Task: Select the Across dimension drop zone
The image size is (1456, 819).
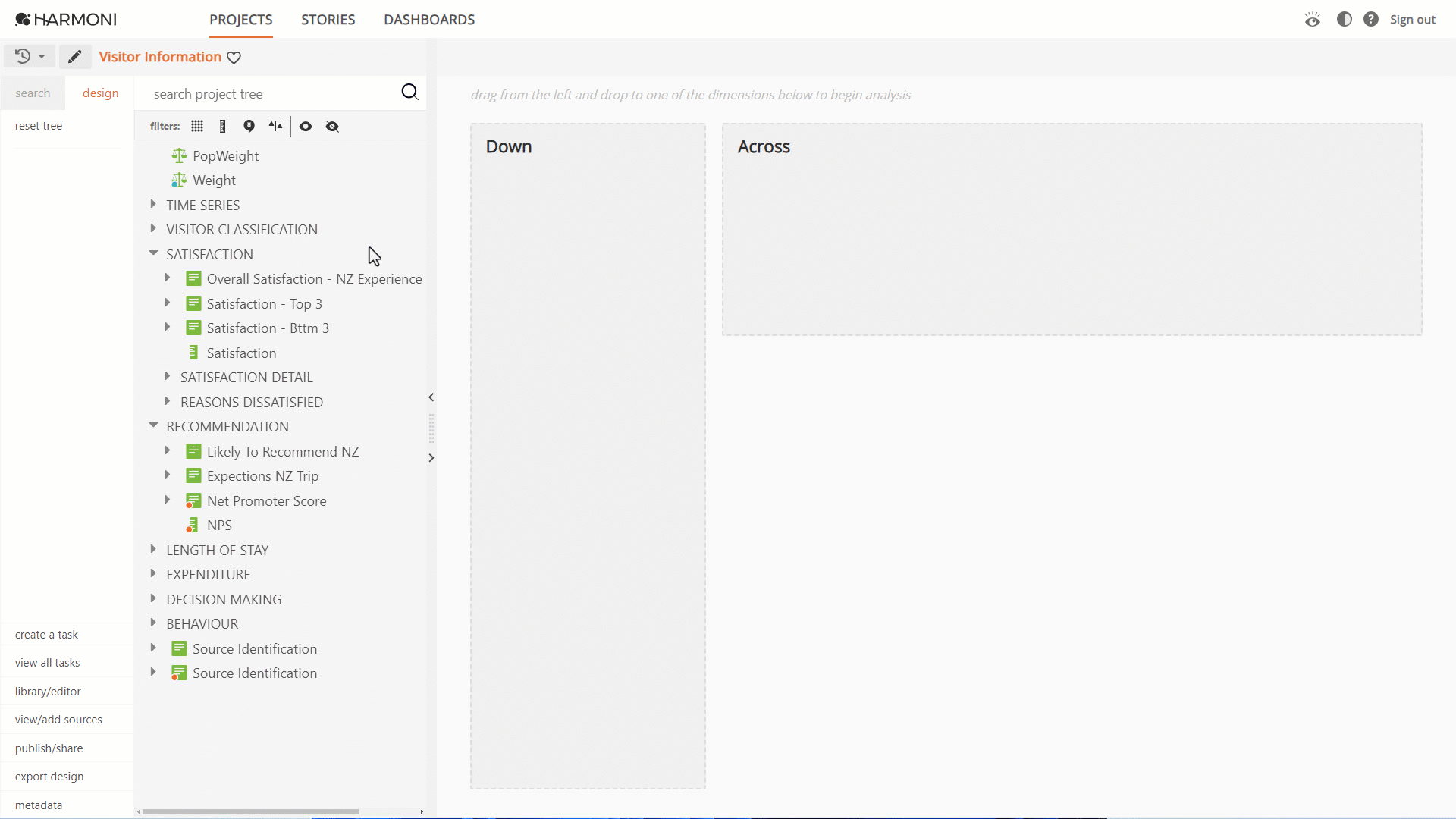Action: pos(1072,229)
